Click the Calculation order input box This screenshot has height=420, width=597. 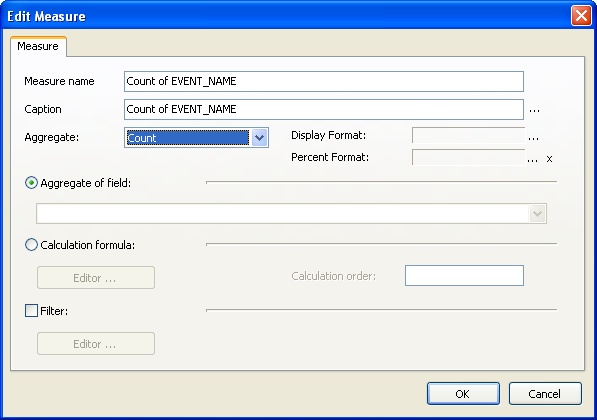(464, 276)
